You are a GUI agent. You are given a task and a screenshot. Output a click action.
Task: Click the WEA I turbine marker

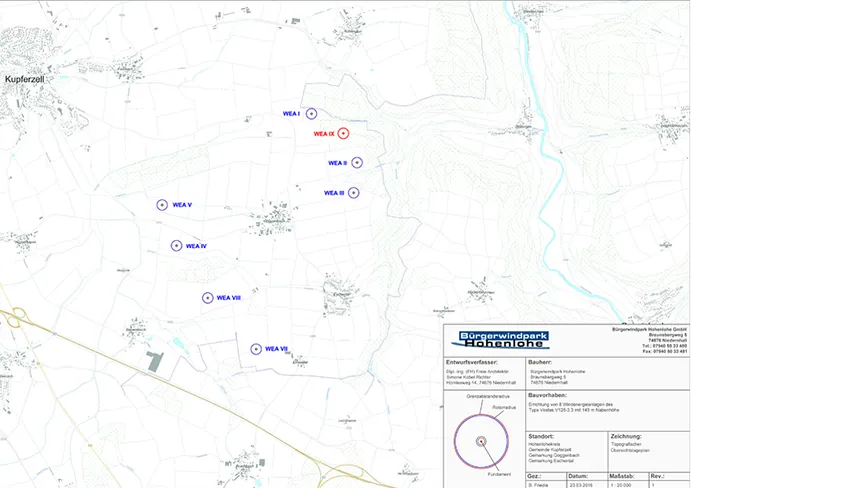pyautogui.click(x=311, y=114)
